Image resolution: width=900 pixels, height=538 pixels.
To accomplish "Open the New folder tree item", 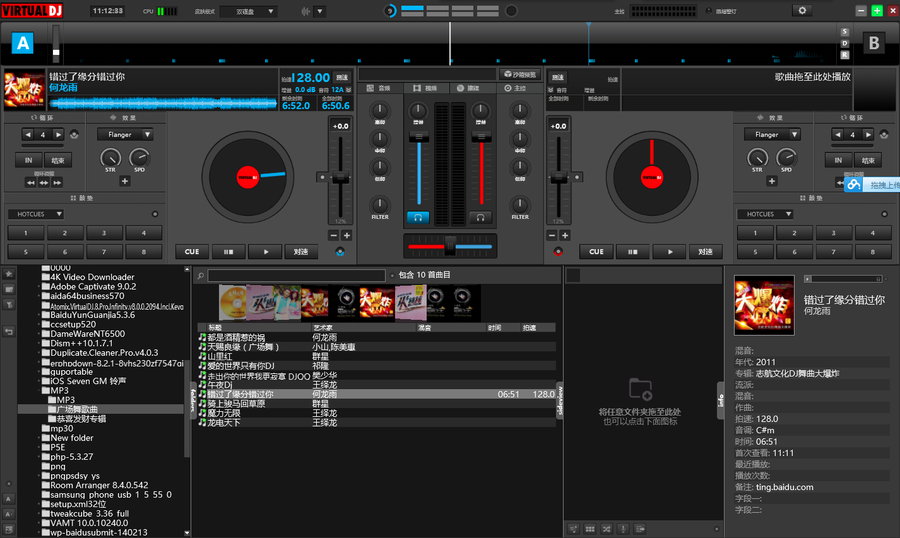I will [68, 438].
